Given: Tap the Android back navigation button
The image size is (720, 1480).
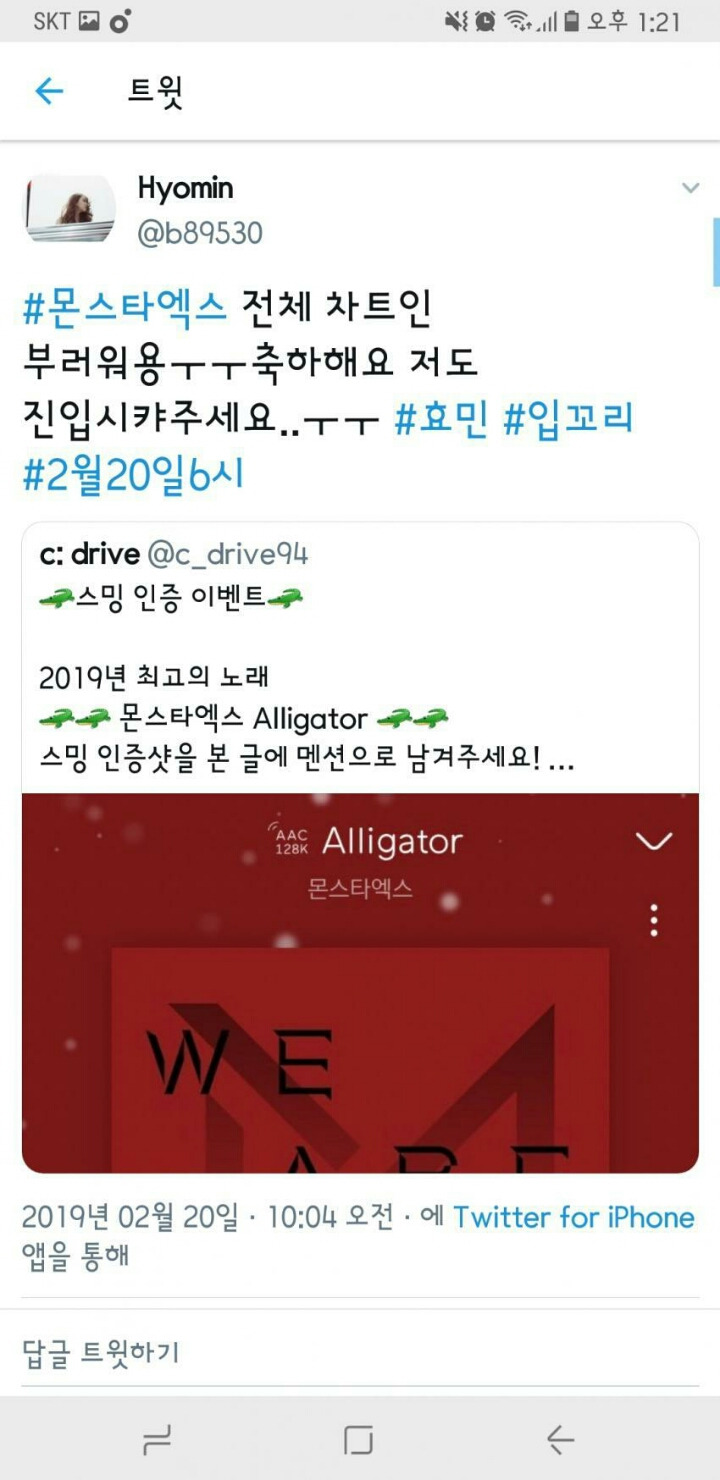Looking at the screenshot, I should [x=560, y=1440].
